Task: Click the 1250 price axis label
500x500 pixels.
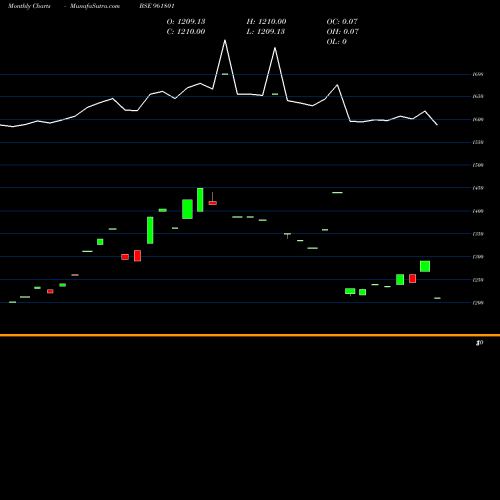Action: 478,280
